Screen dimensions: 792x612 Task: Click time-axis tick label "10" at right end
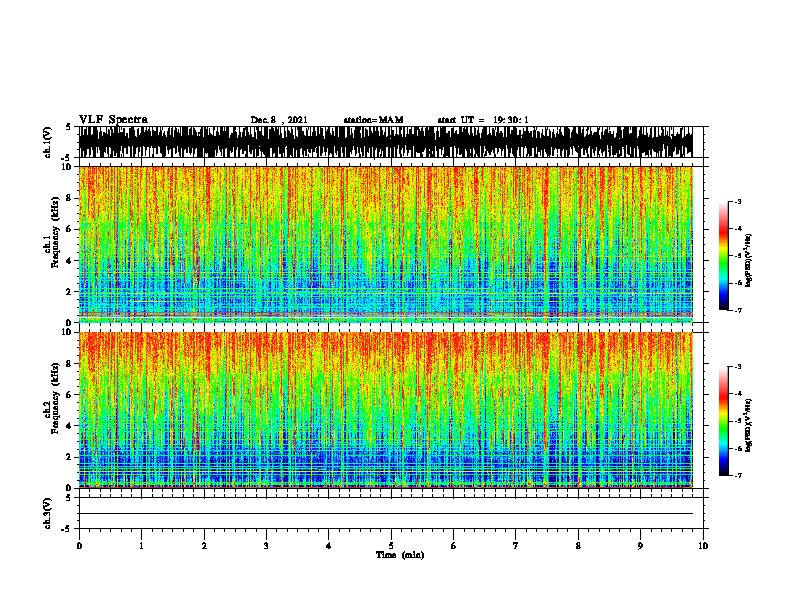pyautogui.click(x=703, y=546)
